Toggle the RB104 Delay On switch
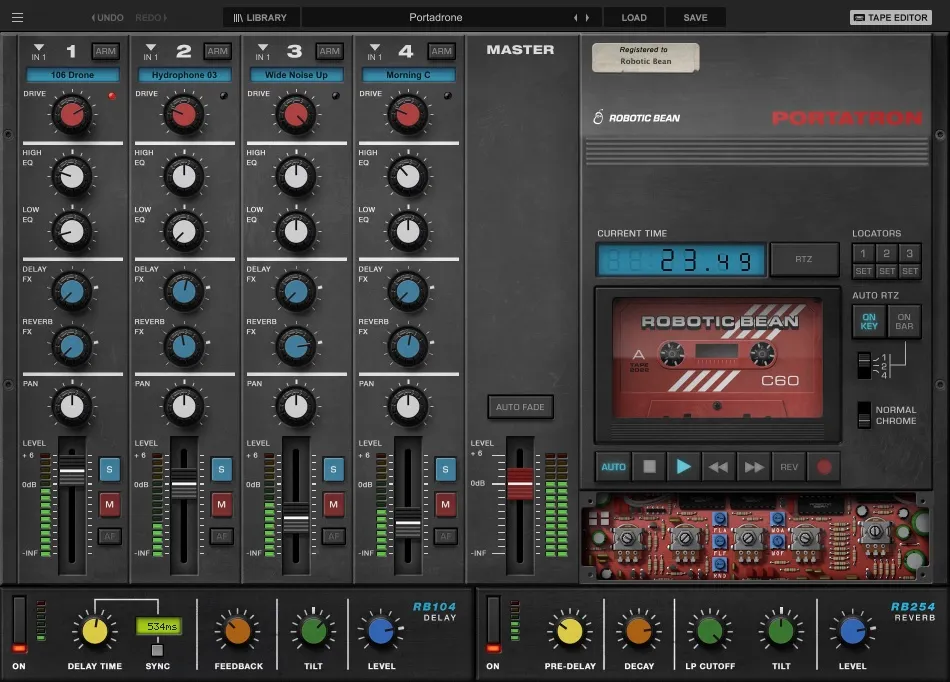The image size is (950, 682). [19, 625]
